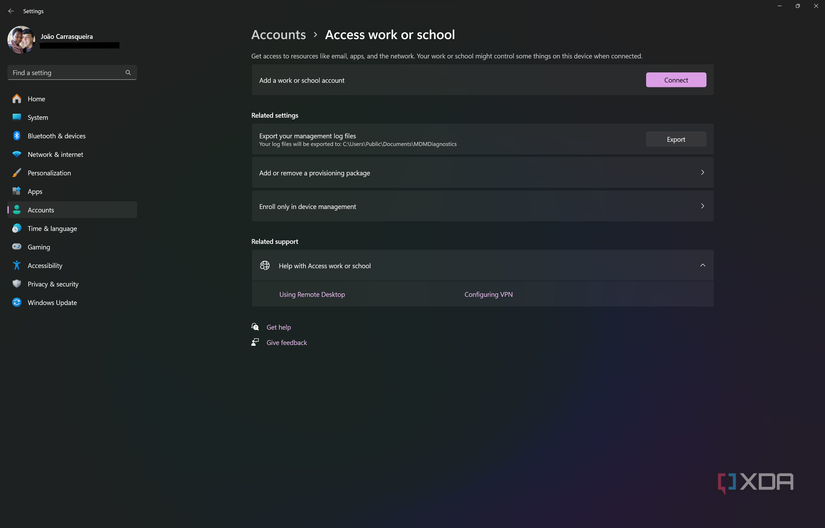The width and height of the screenshot is (825, 528).
Task: Open Privacy & security shield icon
Action: point(17,284)
